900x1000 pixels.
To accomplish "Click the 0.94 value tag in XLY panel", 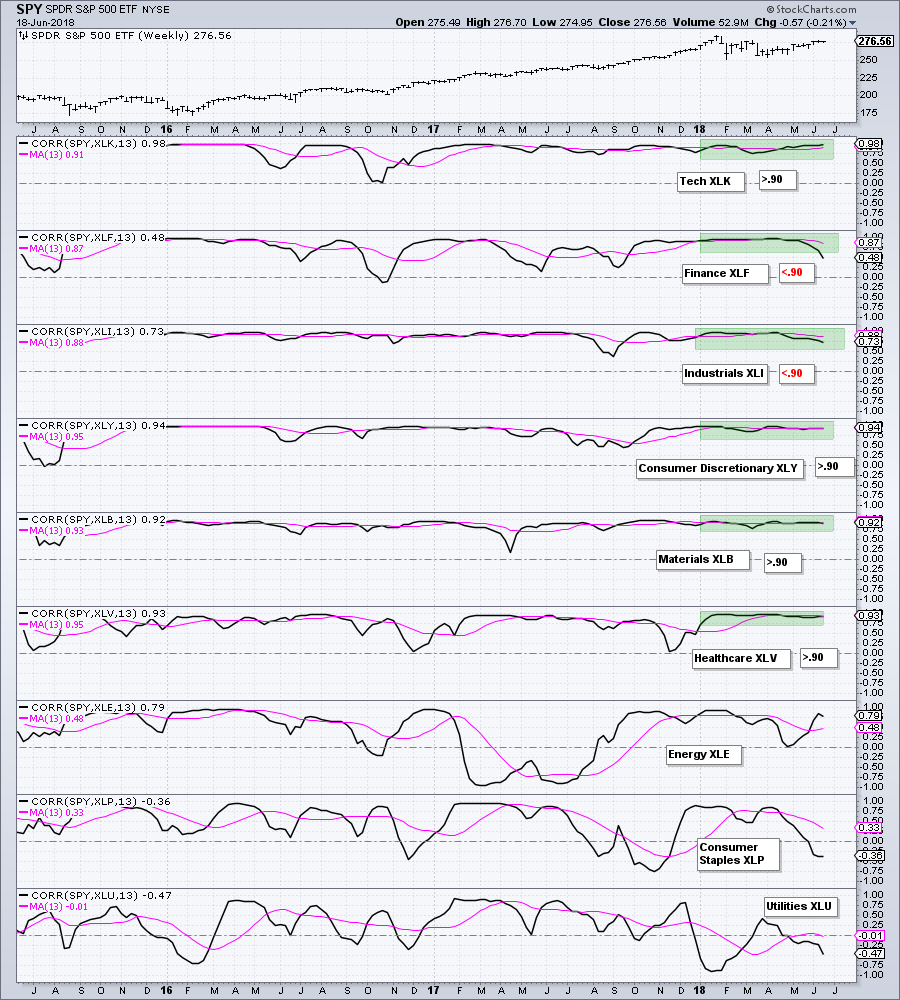I will [x=869, y=427].
